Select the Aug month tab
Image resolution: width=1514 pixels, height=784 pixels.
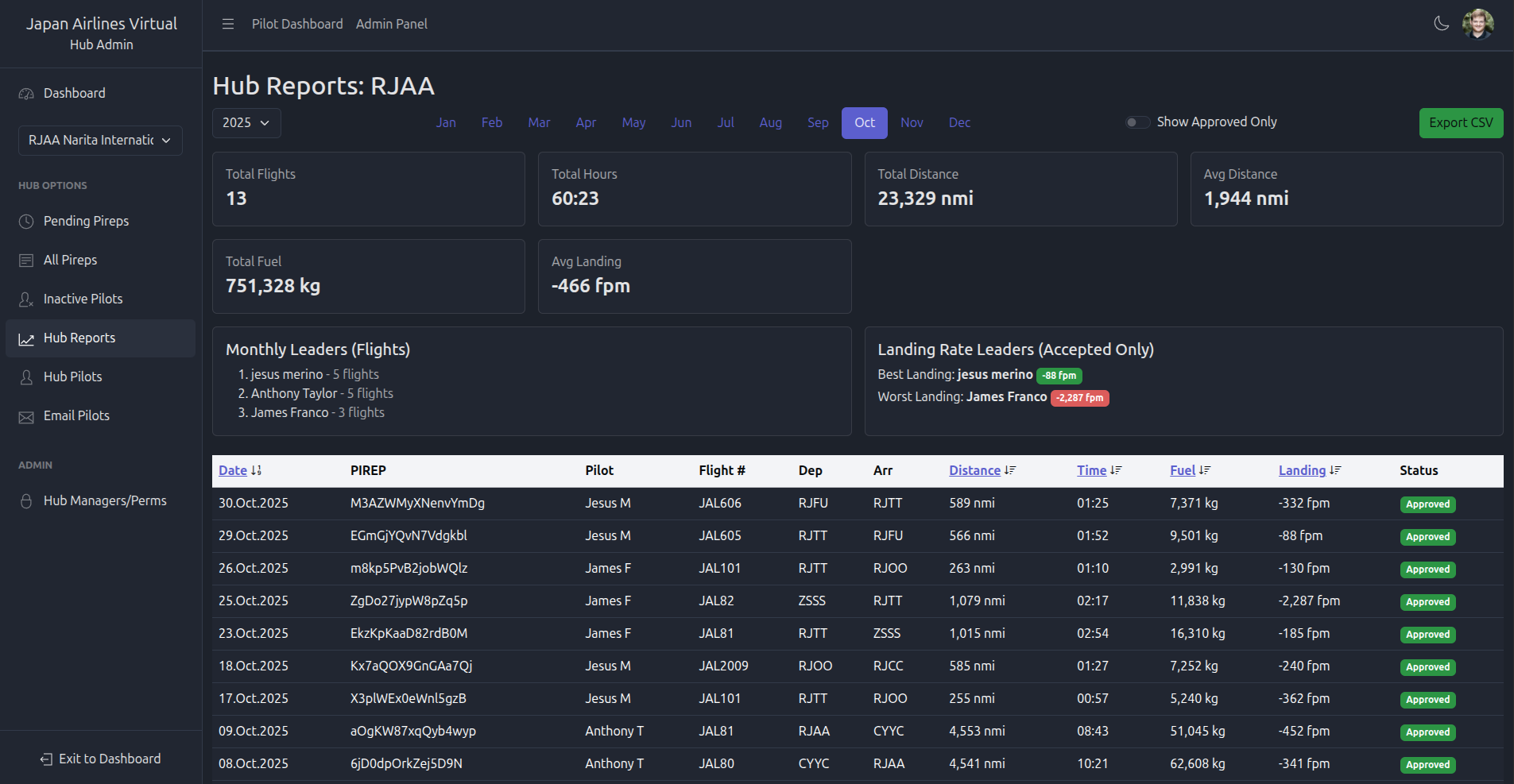tap(770, 122)
